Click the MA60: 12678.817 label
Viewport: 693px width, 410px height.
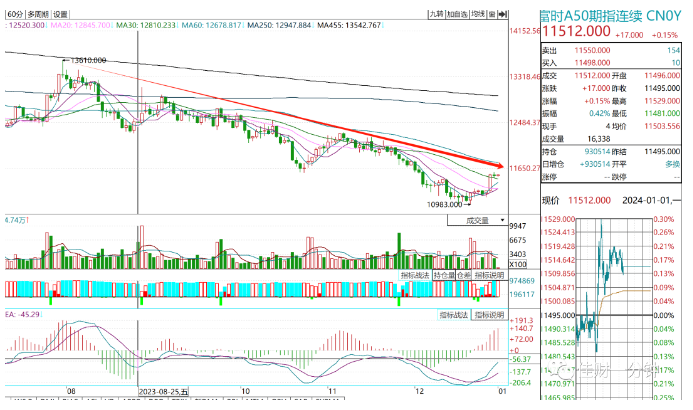coord(212,25)
